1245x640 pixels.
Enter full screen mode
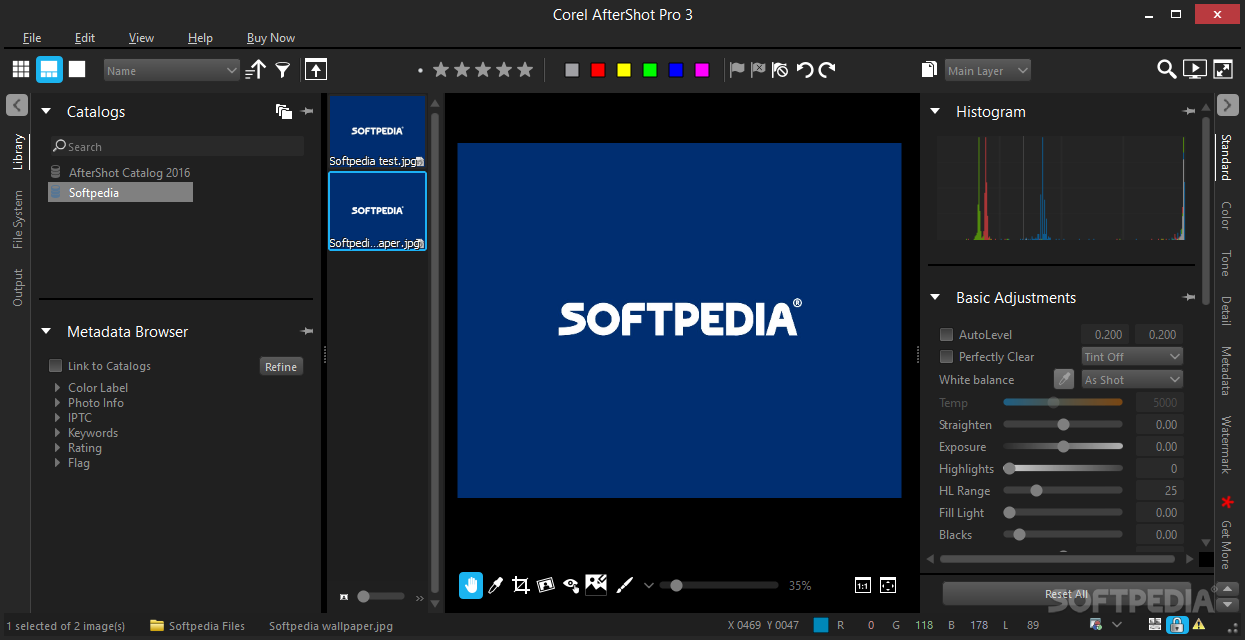coord(1223,69)
